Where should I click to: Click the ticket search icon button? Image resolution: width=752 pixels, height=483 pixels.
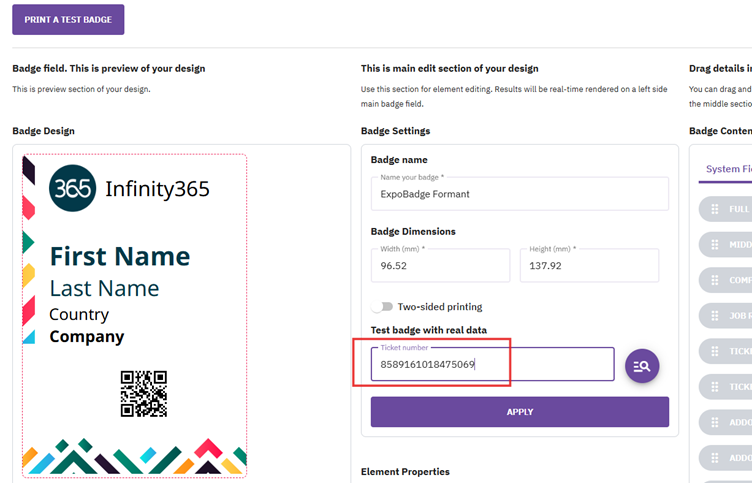coord(642,366)
